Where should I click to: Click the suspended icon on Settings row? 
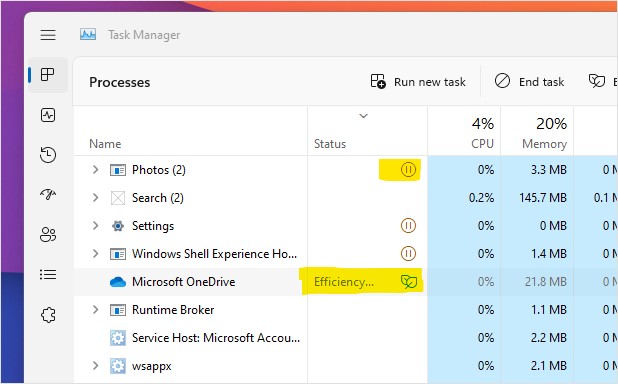click(408, 226)
